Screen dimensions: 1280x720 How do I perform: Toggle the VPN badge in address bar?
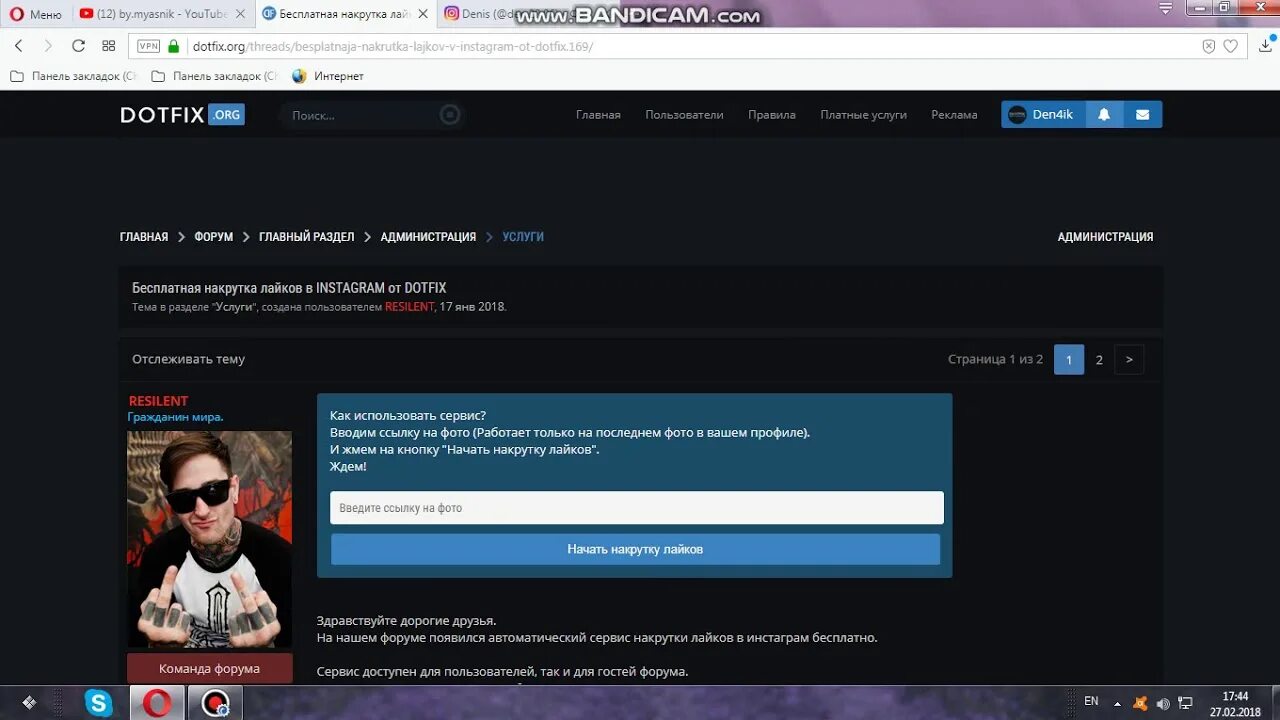[148, 46]
